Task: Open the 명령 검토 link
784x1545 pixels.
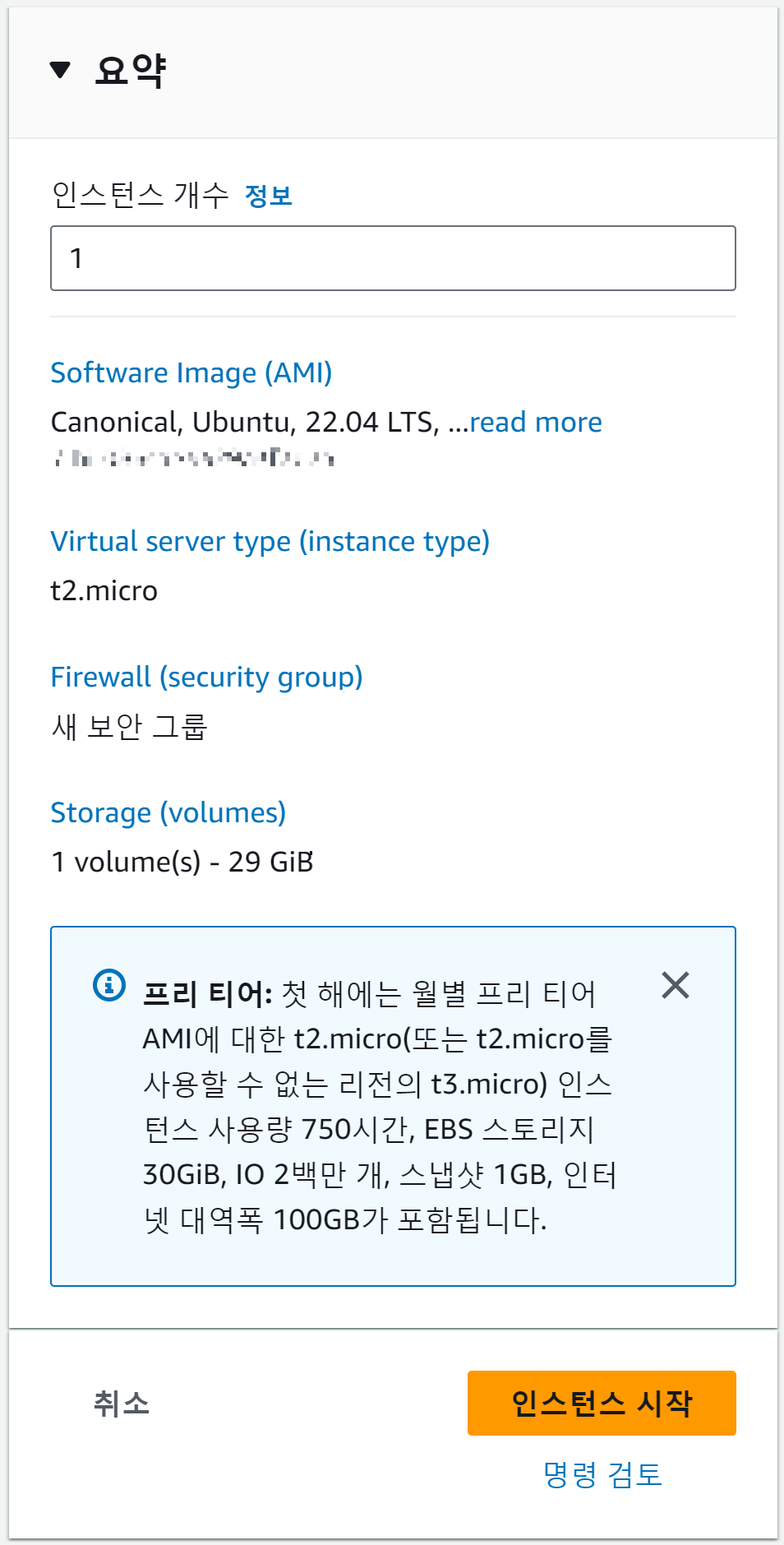Action: [602, 1474]
